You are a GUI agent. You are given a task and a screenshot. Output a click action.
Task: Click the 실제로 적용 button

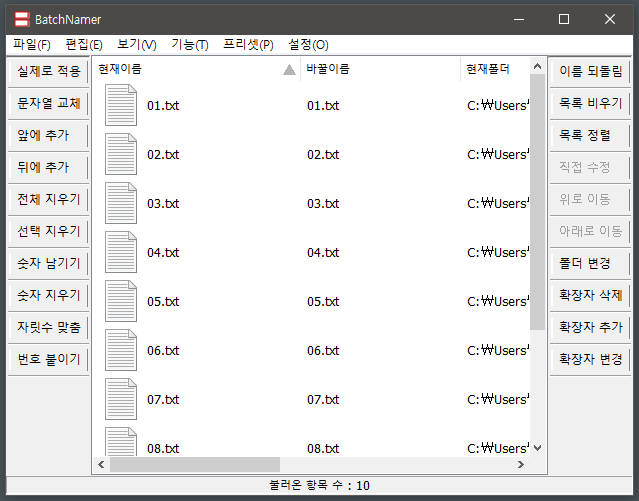tap(48, 71)
